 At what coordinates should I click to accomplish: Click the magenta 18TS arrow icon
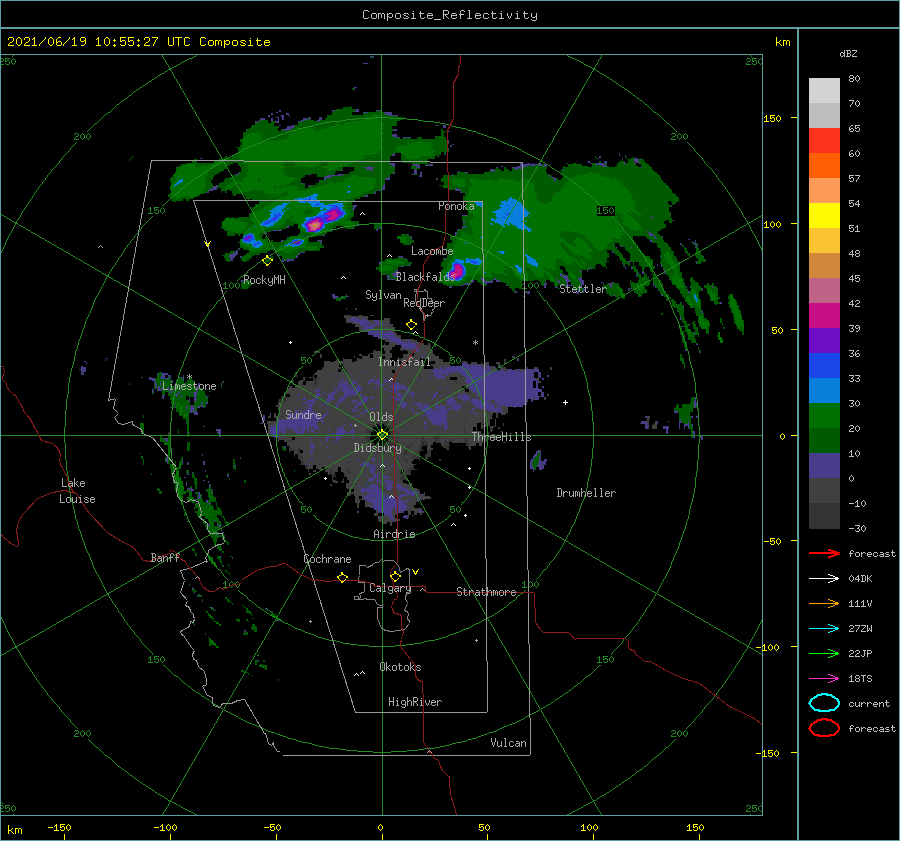tap(824, 679)
